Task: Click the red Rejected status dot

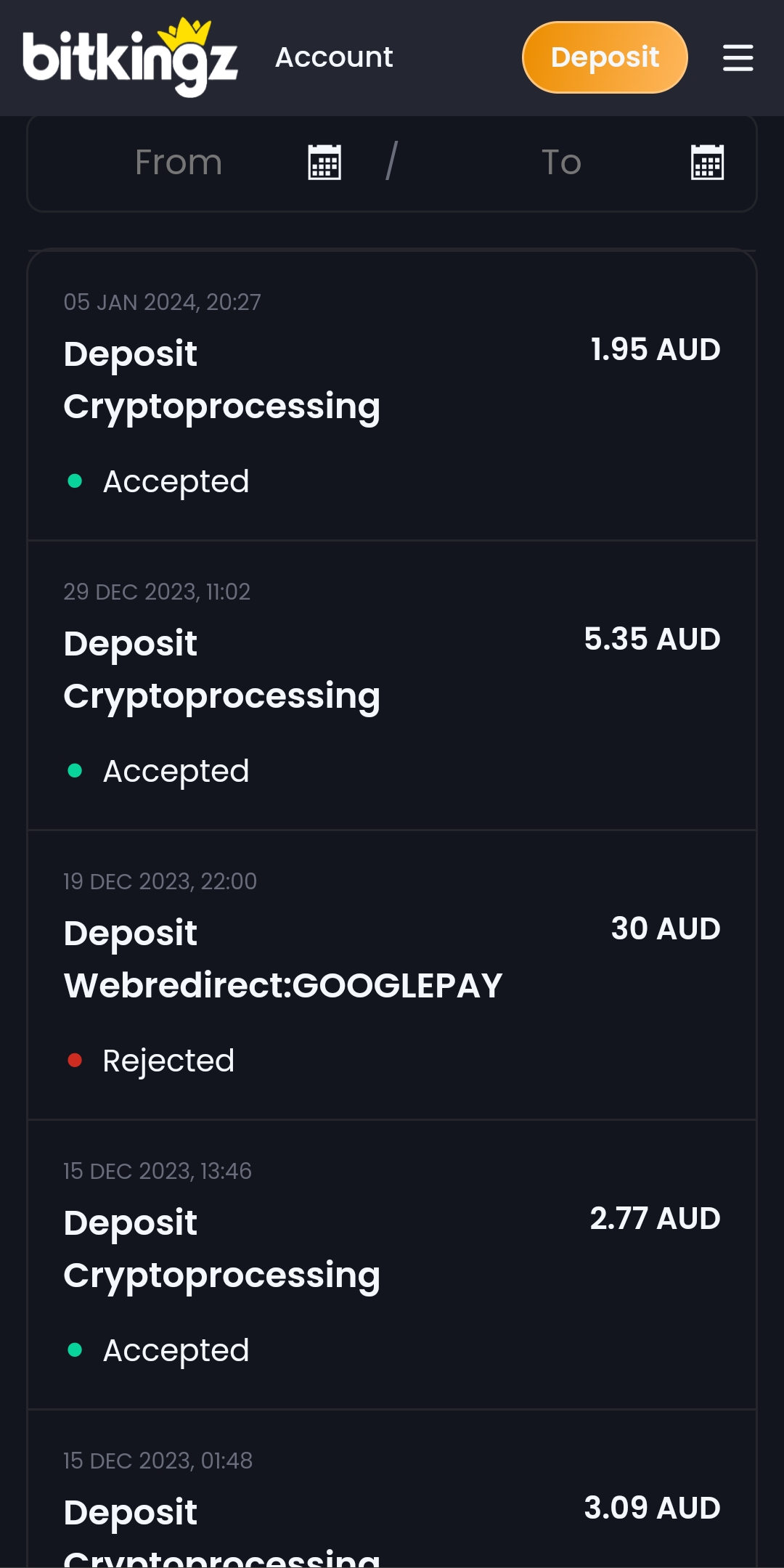Action: [75, 1061]
